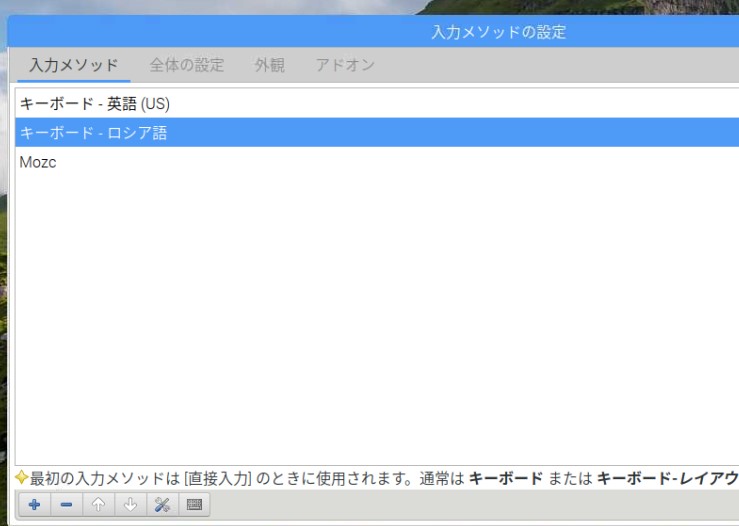This screenshot has height=526, width=739.
Task: Select キーボード - 英語 (US) in the list
Action: click(101, 104)
